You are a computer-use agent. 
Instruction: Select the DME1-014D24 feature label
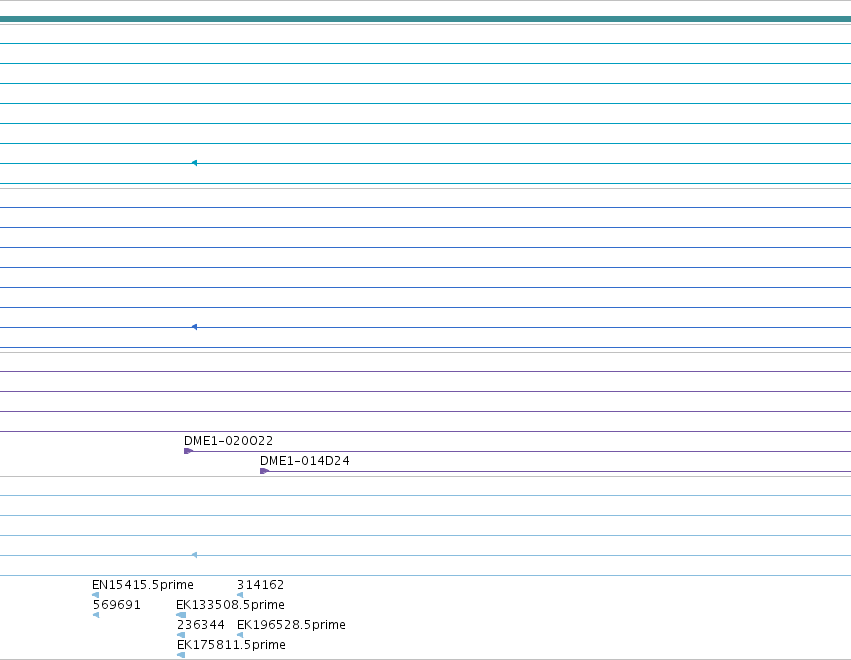[x=304, y=461]
